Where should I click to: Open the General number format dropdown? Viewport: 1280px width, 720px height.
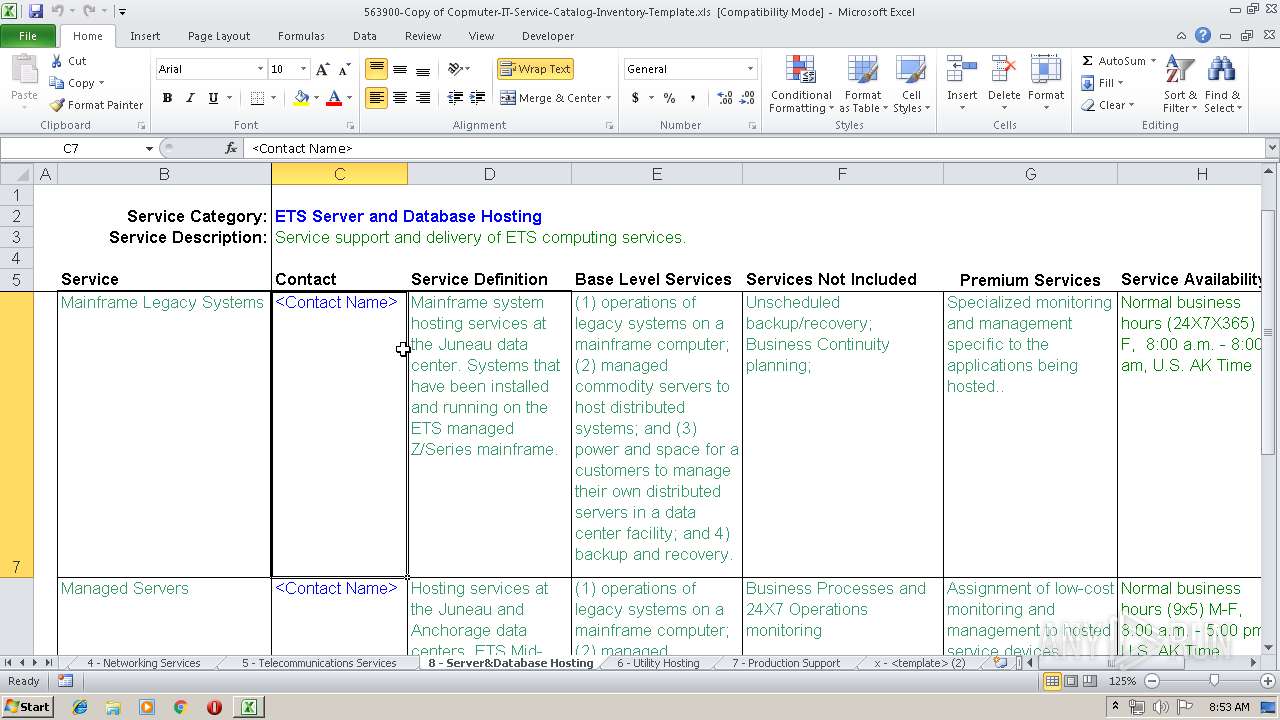pyautogui.click(x=750, y=69)
